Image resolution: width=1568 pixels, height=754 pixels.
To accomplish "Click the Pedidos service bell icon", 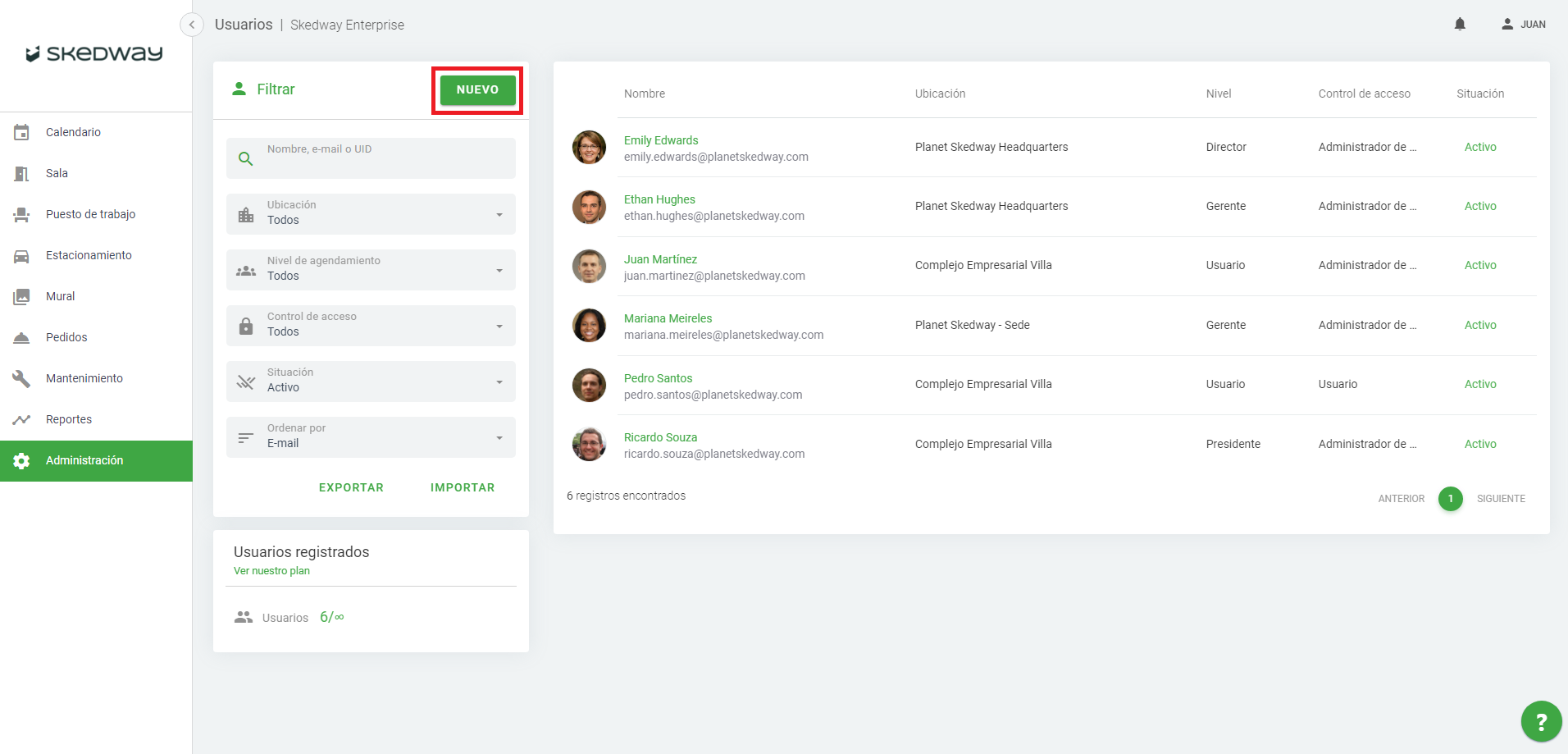I will [22, 337].
